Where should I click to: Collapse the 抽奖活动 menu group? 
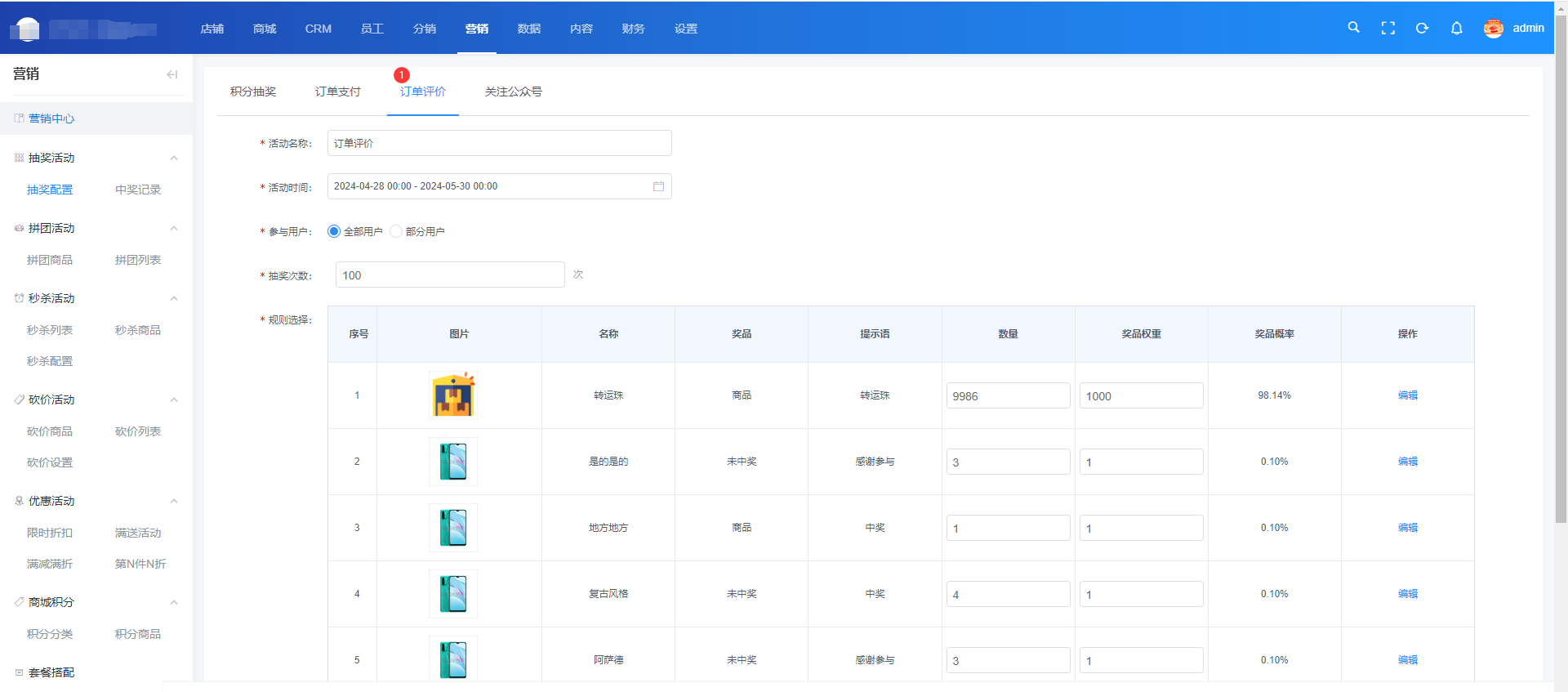click(x=174, y=158)
